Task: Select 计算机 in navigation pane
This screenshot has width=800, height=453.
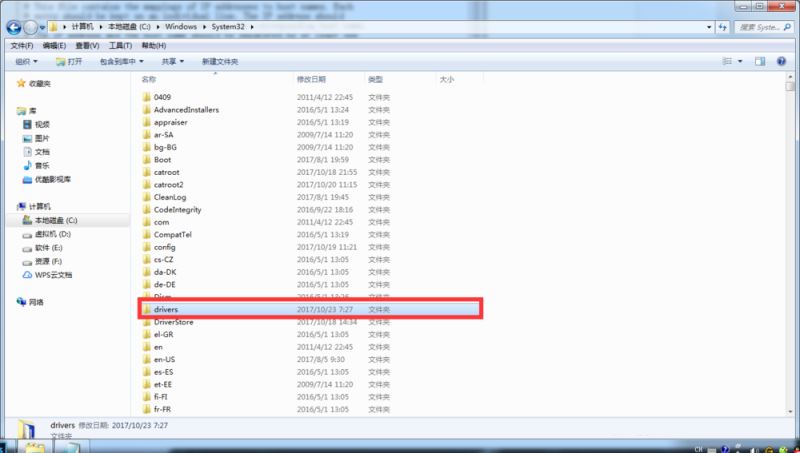Action: point(39,207)
